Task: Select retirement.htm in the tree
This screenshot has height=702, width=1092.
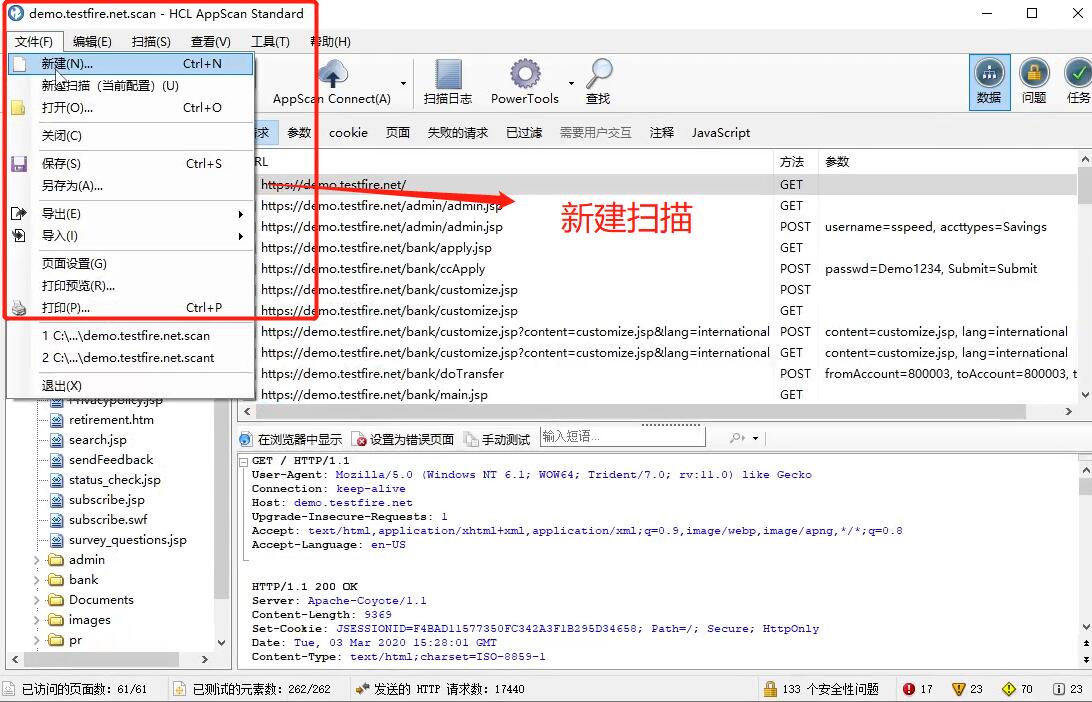Action: click(111, 420)
